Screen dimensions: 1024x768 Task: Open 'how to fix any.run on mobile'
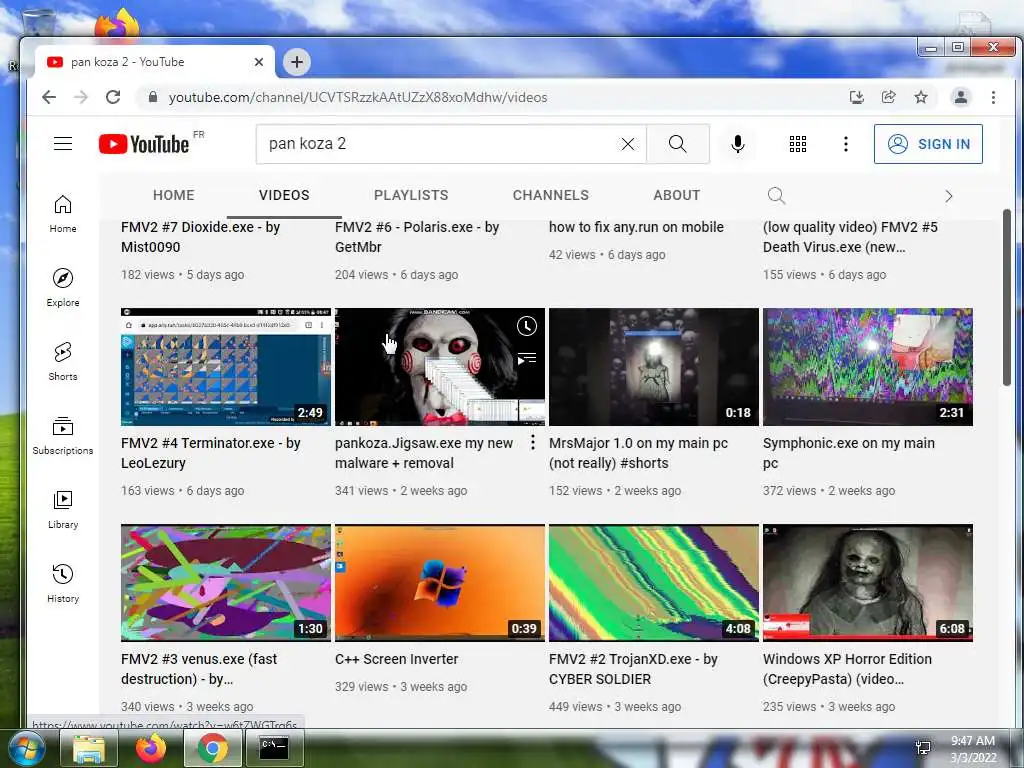tap(636, 227)
